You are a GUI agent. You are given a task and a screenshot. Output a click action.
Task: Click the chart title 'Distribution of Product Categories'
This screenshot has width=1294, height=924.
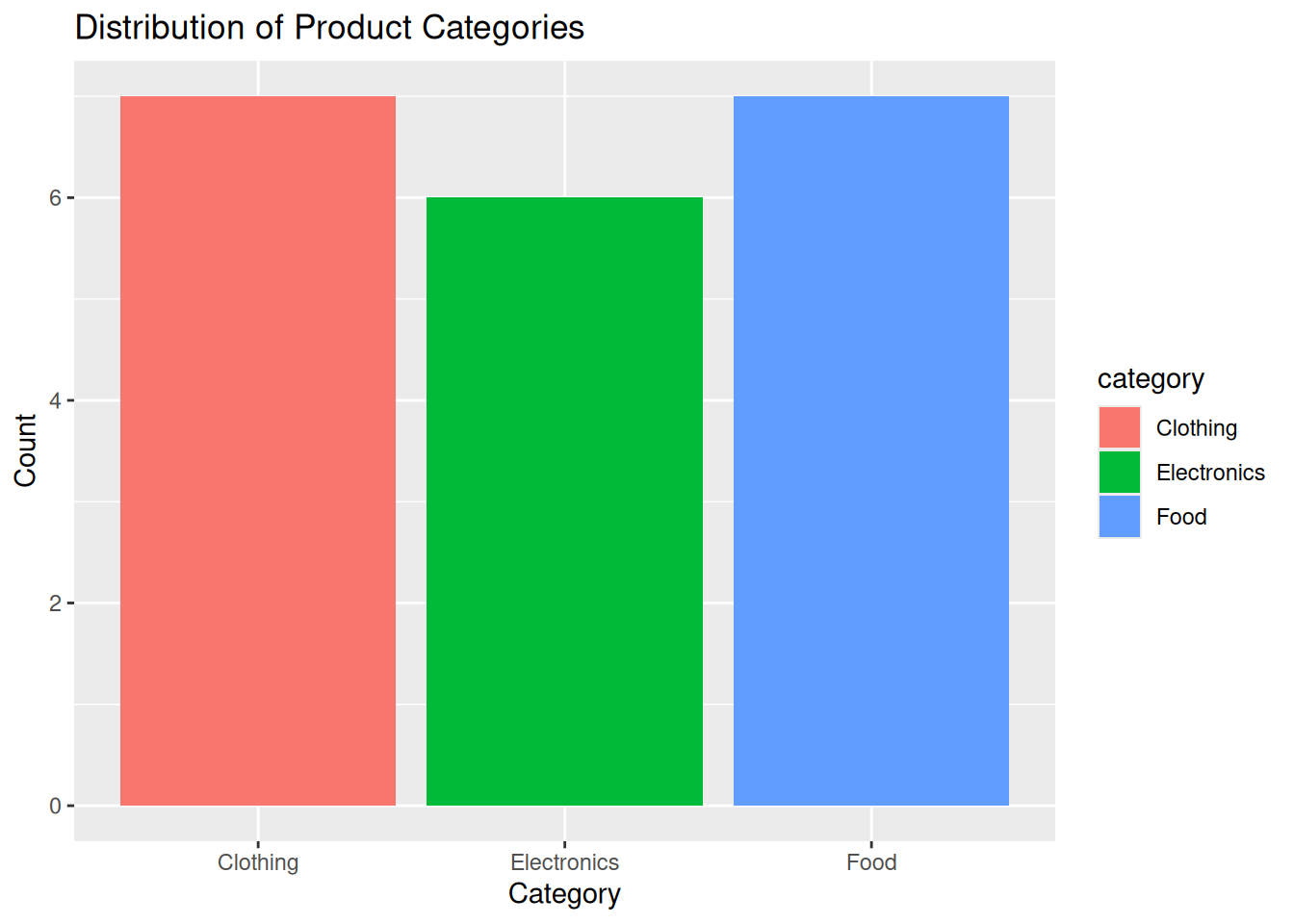click(329, 28)
